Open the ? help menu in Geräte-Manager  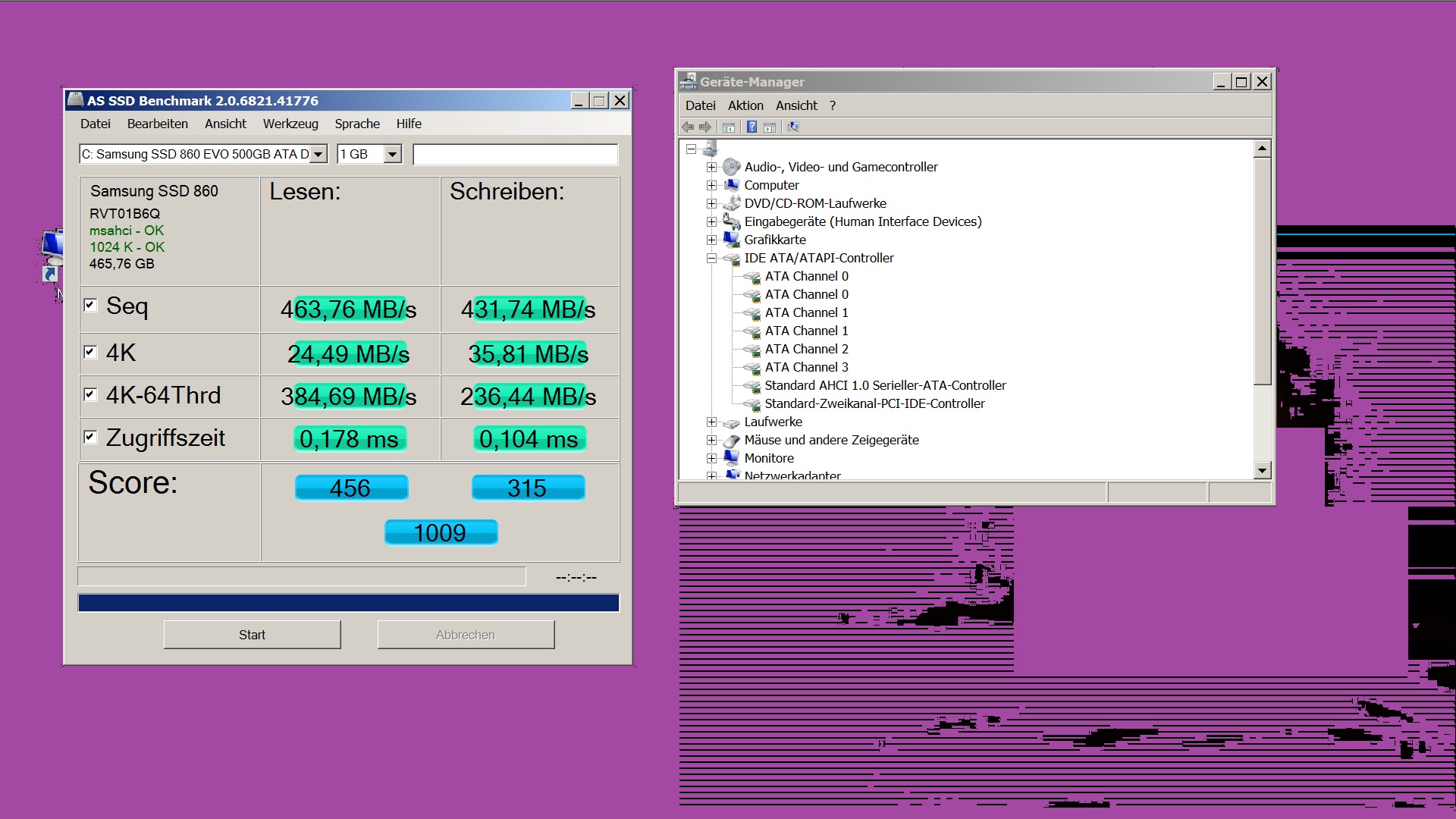point(833,105)
